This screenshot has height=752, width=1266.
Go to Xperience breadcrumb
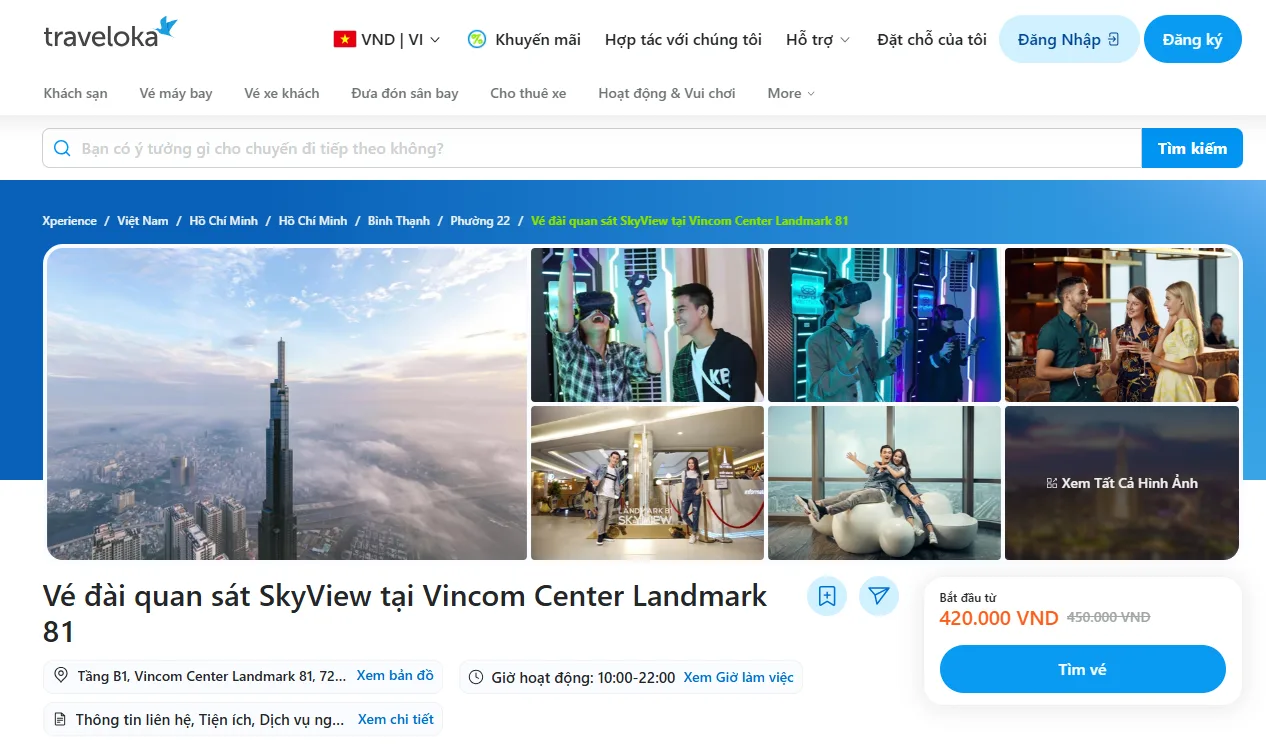70,221
